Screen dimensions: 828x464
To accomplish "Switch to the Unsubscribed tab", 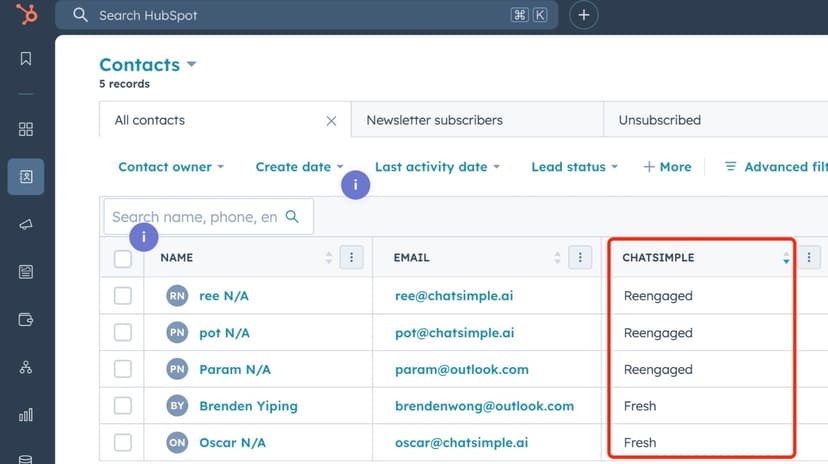I will (x=716, y=120).
